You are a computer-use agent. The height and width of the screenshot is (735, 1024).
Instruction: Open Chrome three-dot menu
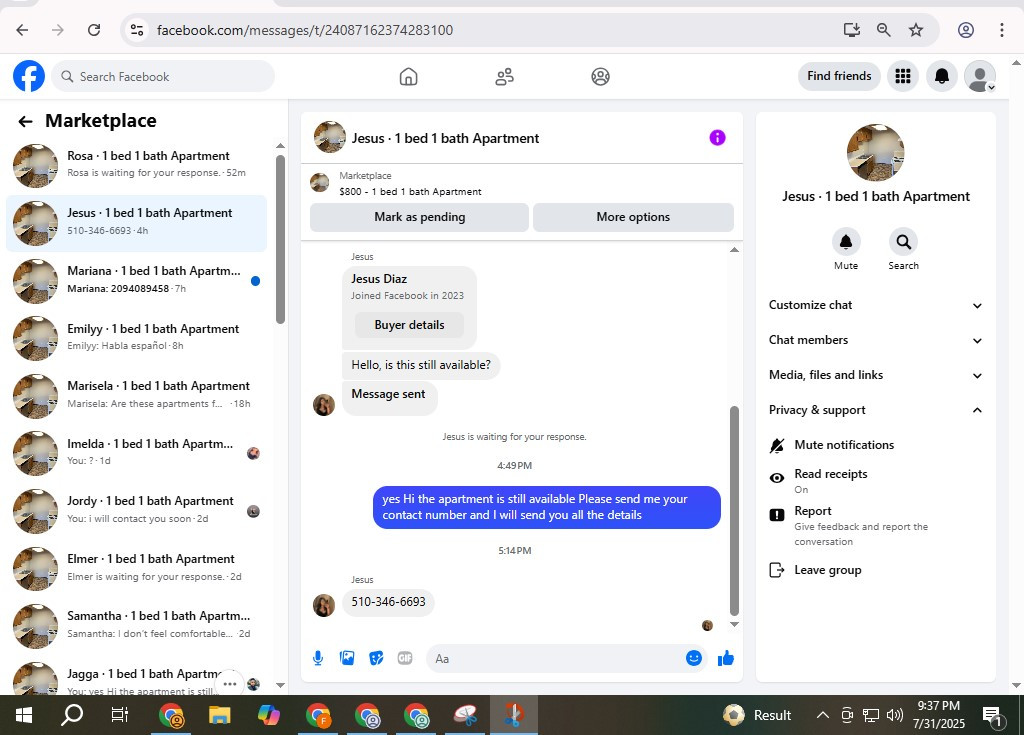[x=1001, y=30]
